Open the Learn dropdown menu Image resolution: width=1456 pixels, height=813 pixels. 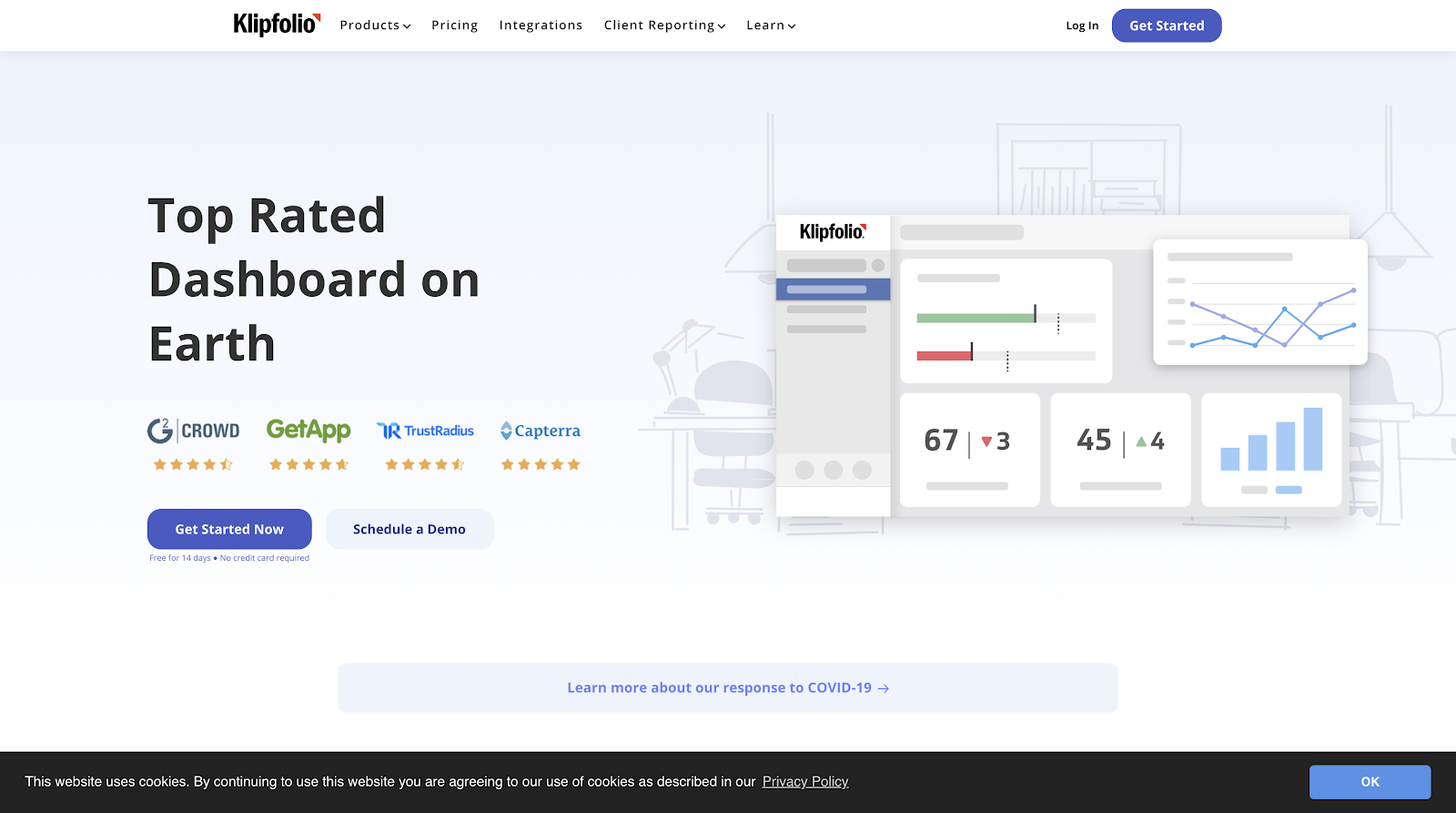[771, 25]
